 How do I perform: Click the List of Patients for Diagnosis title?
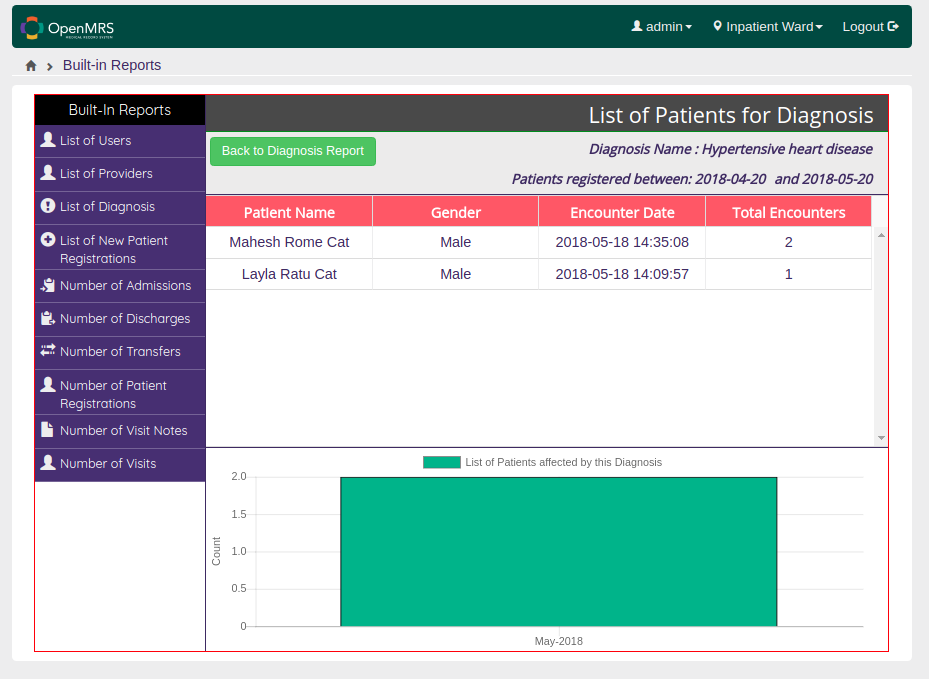point(731,115)
